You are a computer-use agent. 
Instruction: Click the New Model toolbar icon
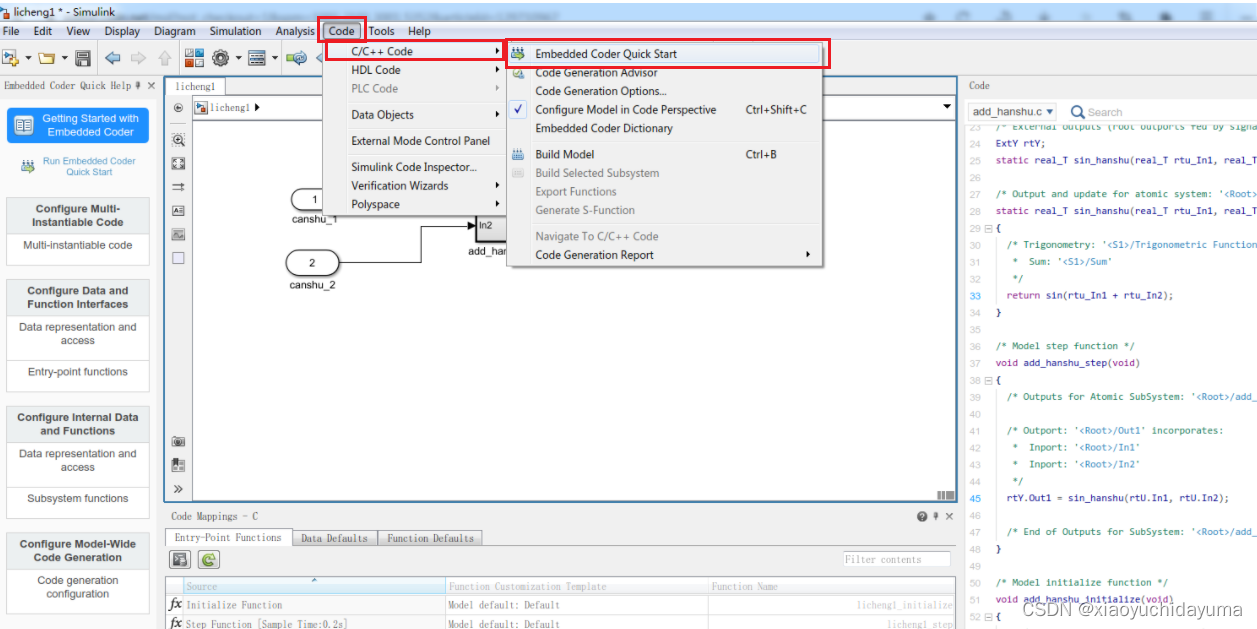coord(11,58)
